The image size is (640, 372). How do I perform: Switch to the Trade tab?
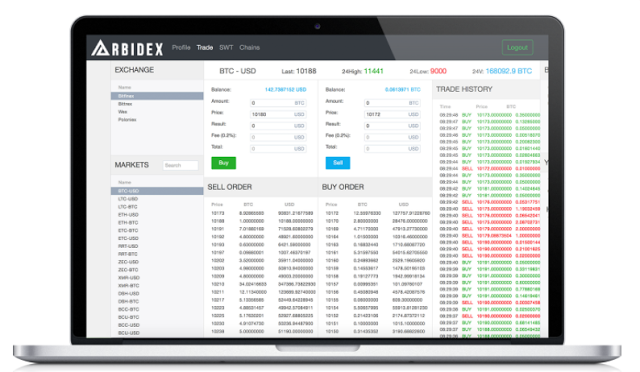pos(204,48)
